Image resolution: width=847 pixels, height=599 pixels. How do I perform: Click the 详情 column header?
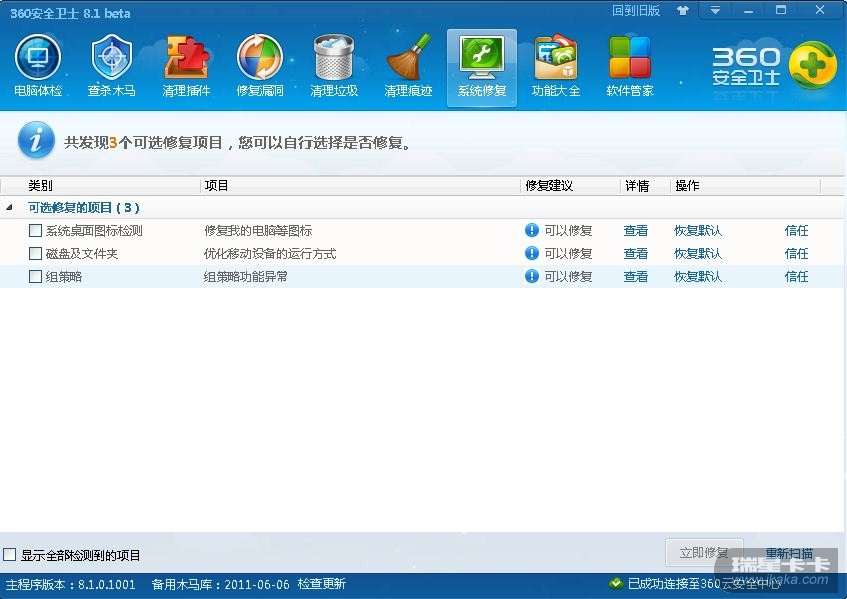pyautogui.click(x=637, y=186)
